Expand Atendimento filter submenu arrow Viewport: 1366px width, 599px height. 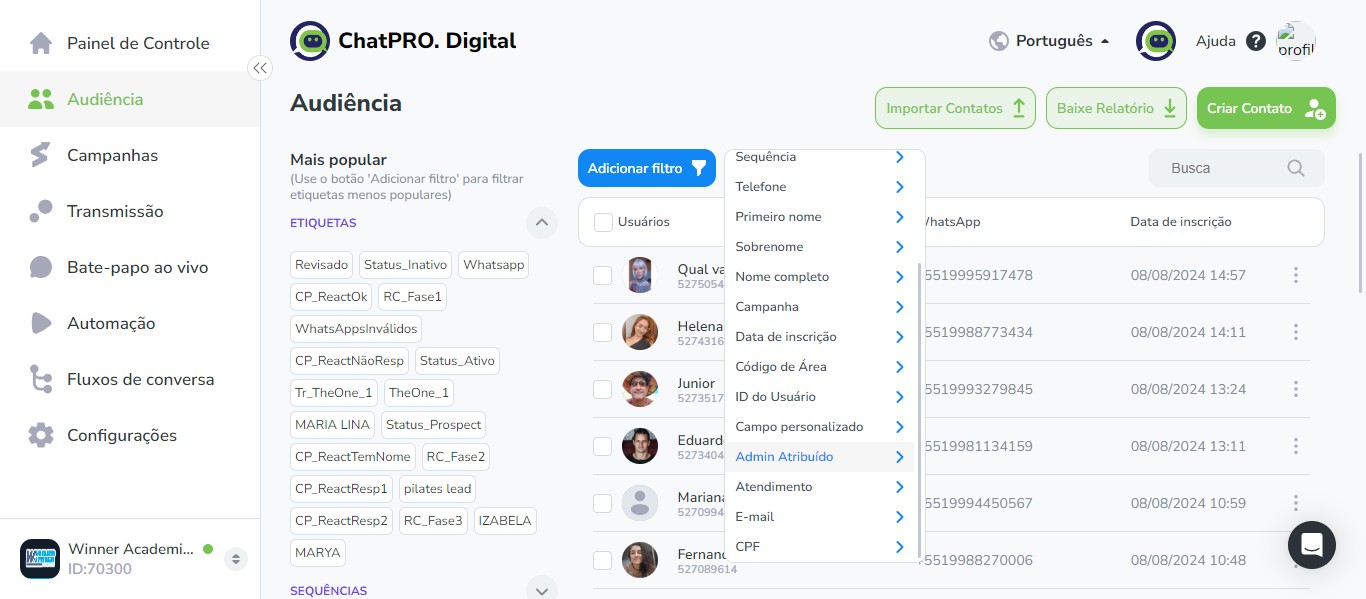[900, 487]
